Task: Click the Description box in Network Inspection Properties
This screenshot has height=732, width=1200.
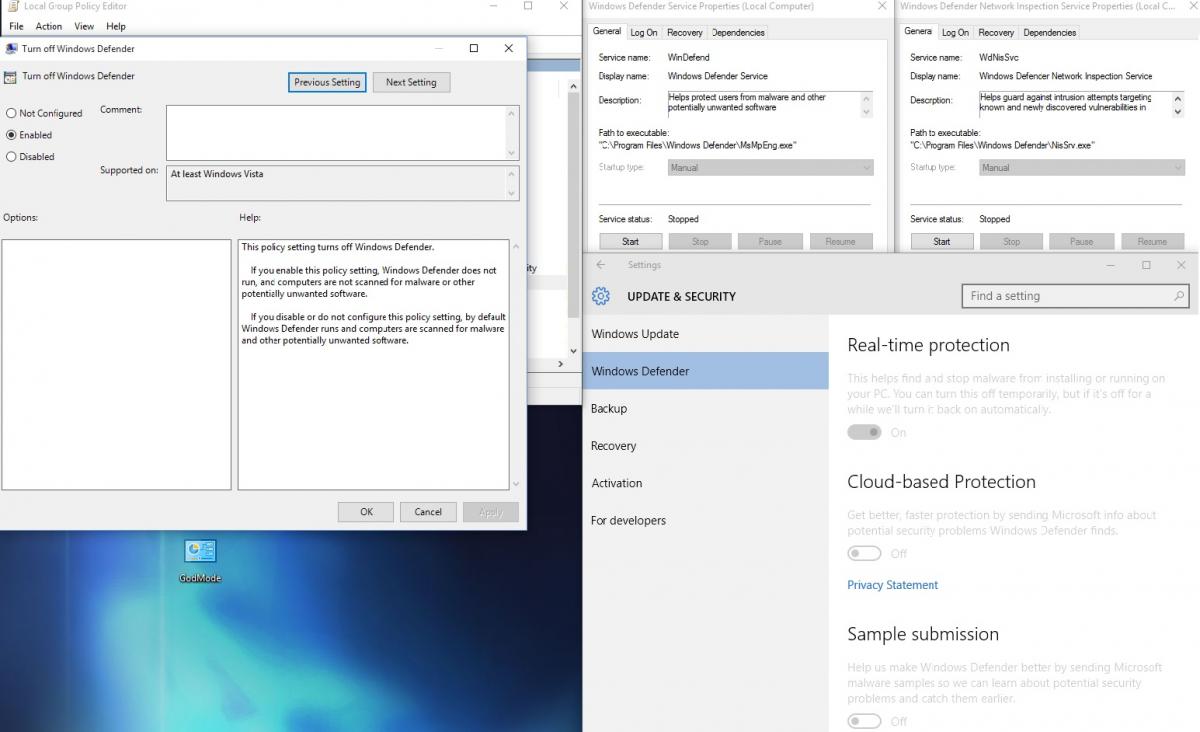Action: [1082, 104]
